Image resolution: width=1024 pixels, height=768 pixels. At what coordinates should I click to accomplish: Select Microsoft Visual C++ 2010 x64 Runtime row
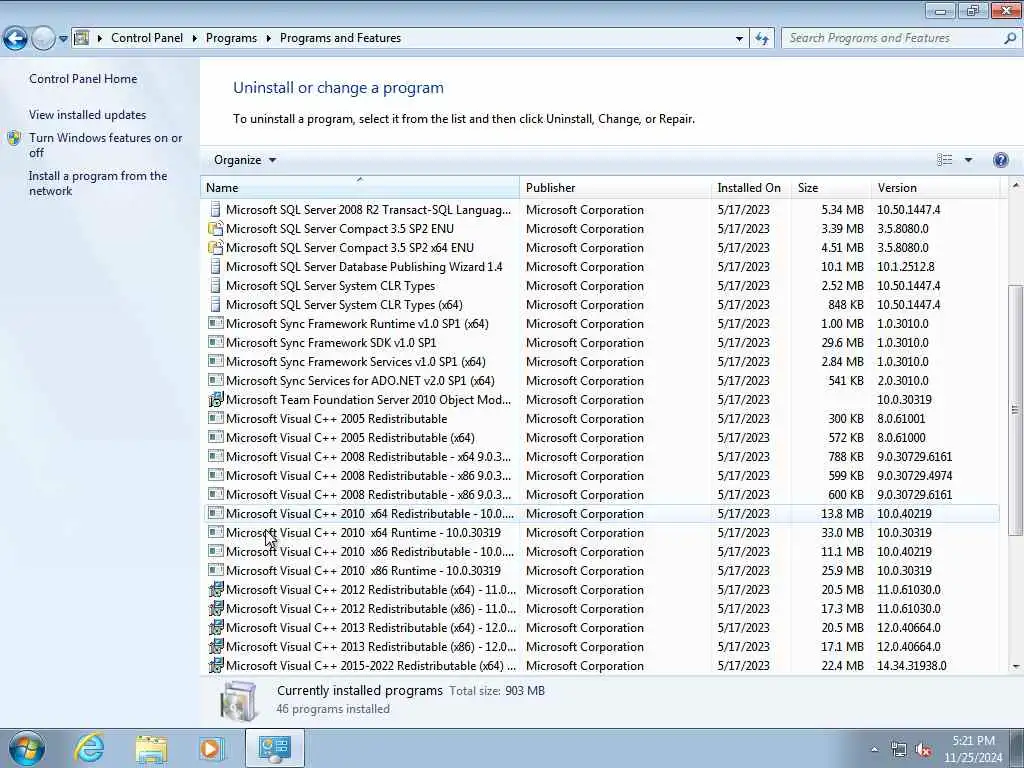click(601, 533)
